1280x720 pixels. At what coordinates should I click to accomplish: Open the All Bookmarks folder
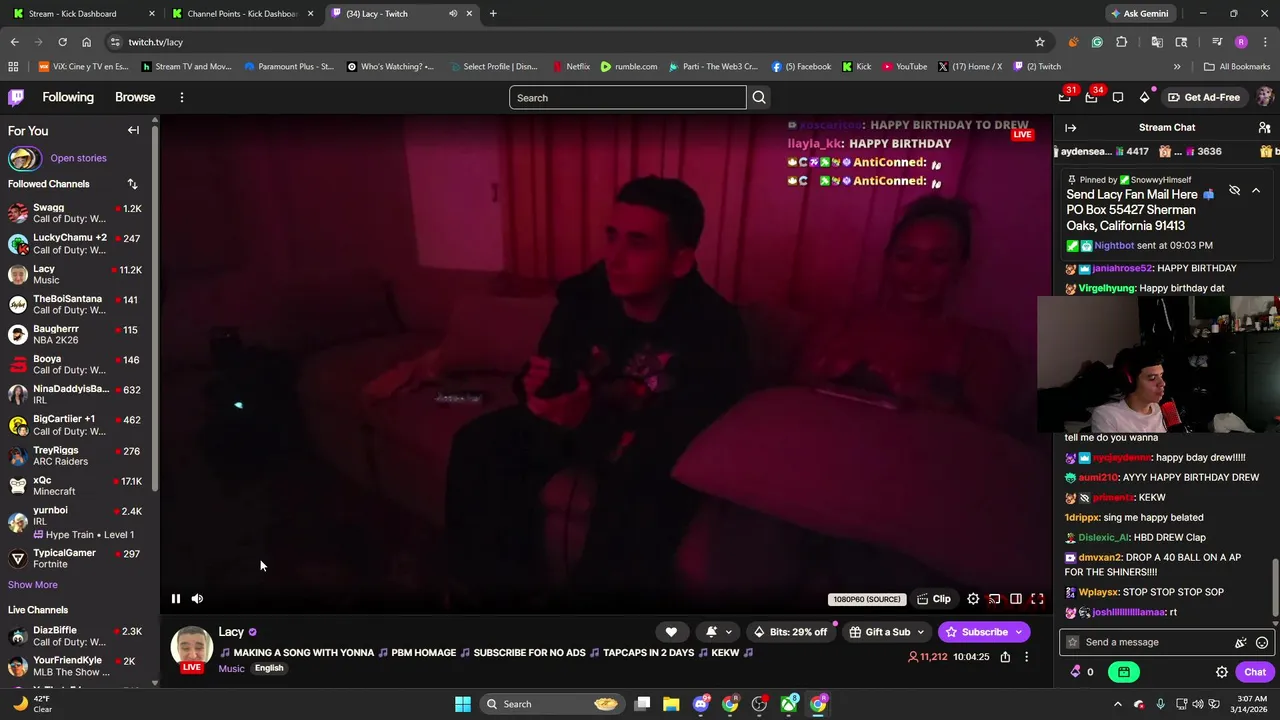tap(1237, 67)
